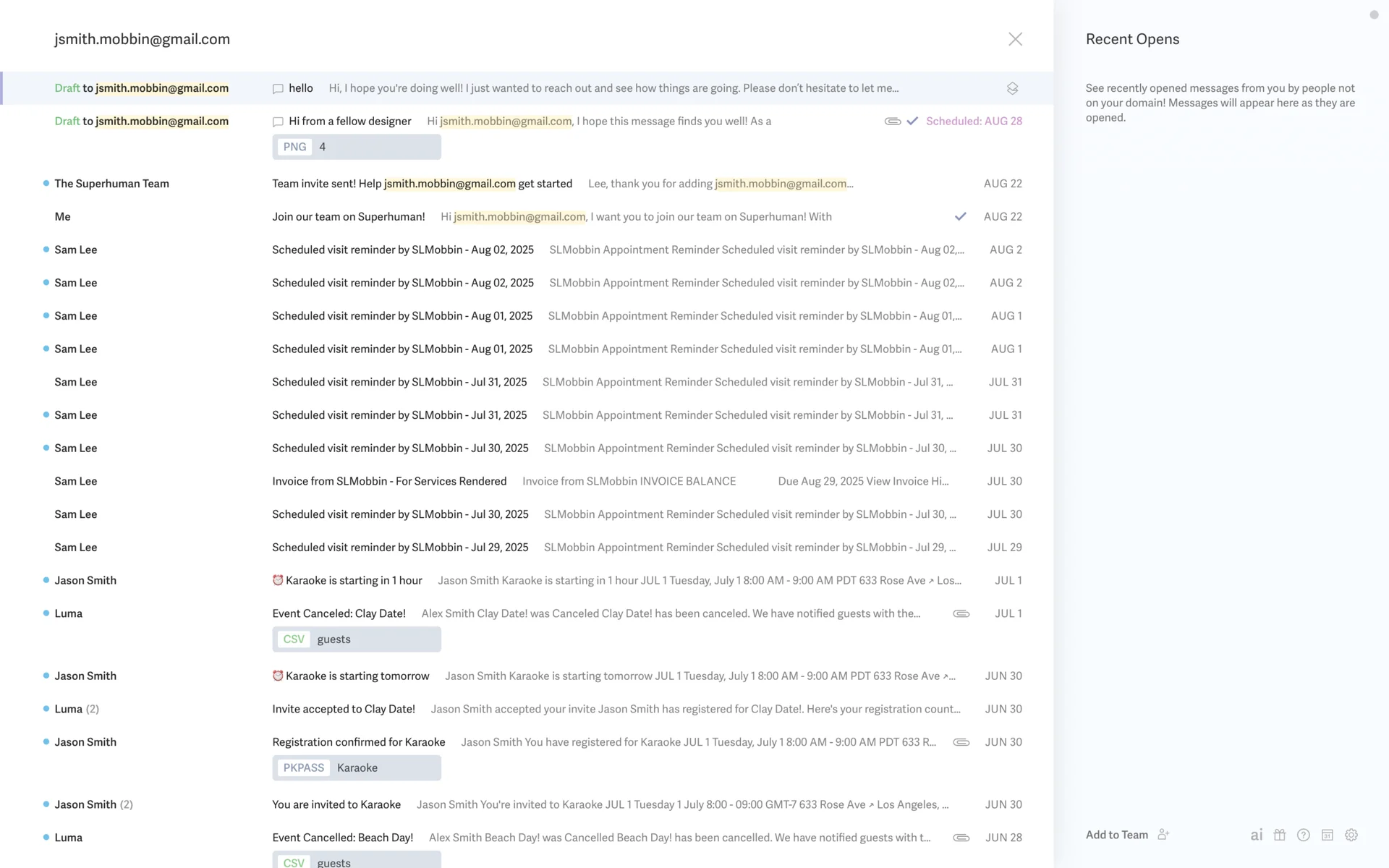Open the Invoice from SLMobbin email
The image size is (1389, 868).
coord(389,482)
